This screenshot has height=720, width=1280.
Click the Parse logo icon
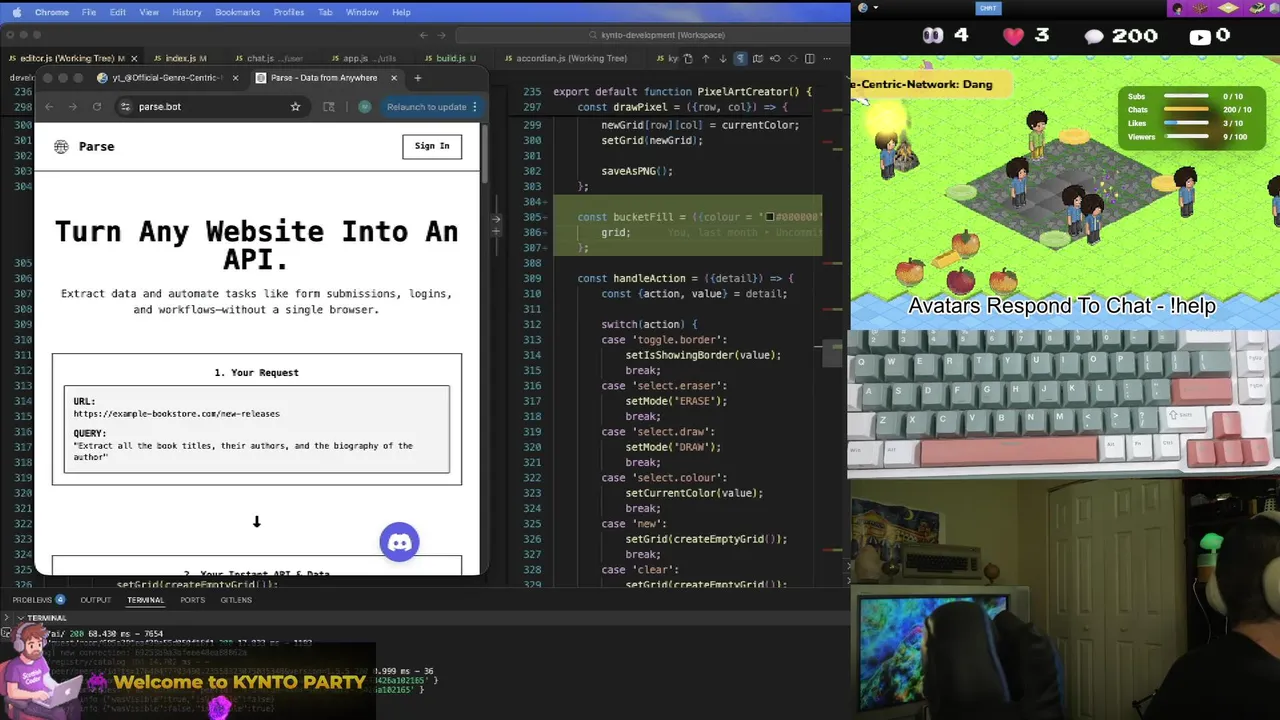tap(61, 147)
